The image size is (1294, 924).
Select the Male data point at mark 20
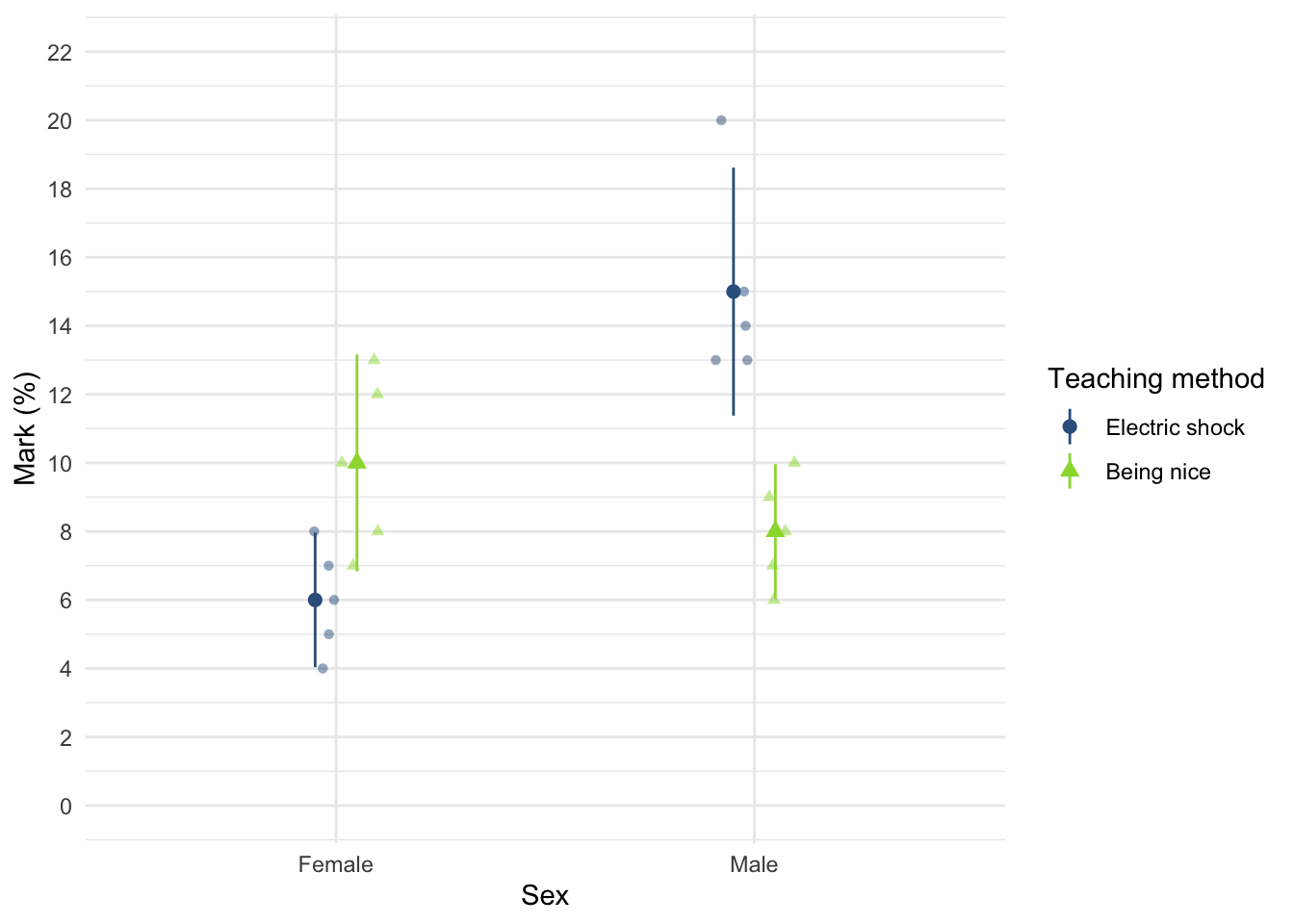(x=721, y=120)
